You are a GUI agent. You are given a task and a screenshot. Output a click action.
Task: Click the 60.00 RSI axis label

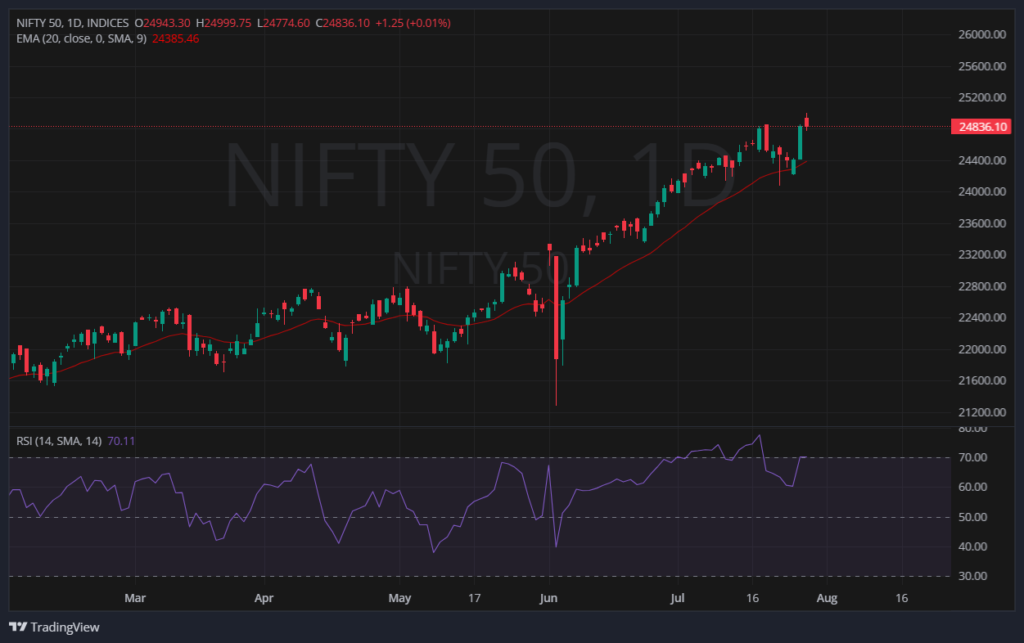972,487
